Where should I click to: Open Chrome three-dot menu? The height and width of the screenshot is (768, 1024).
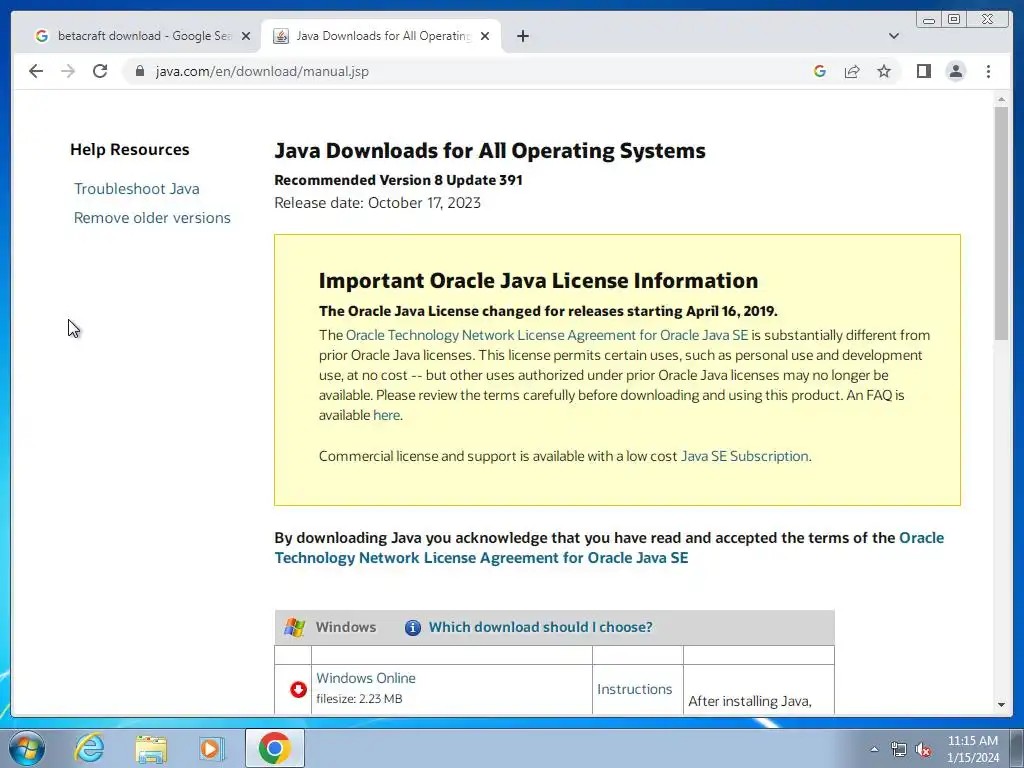pos(988,71)
